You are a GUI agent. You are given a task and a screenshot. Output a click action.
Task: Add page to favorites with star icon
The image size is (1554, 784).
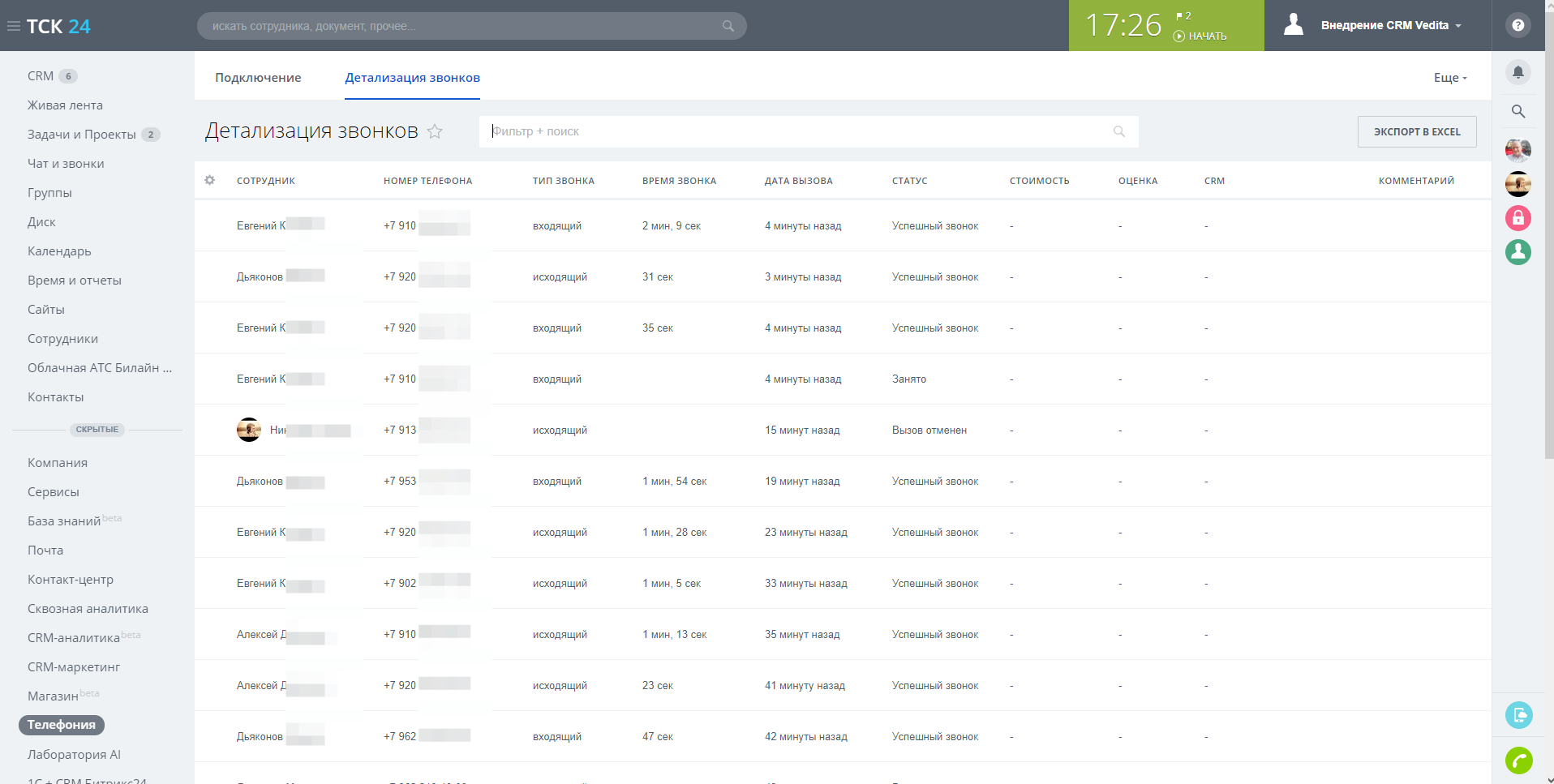(435, 131)
